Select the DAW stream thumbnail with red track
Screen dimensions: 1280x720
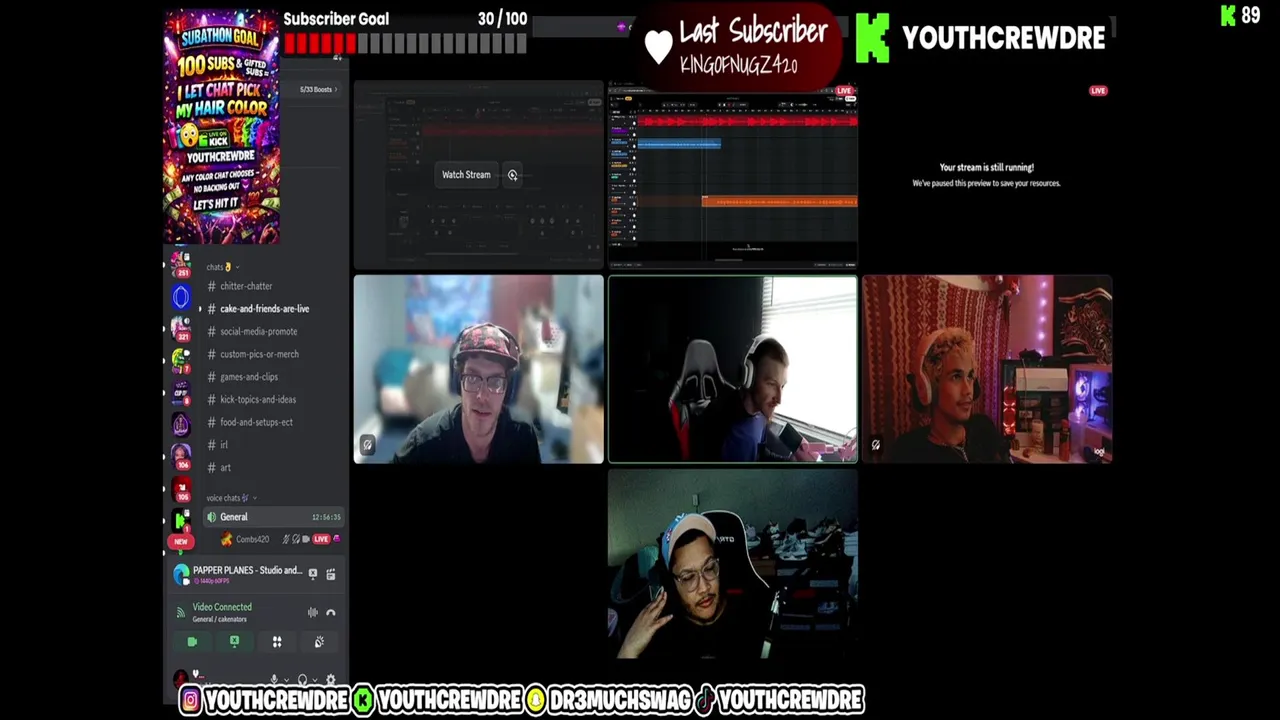[x=733, y=177]
